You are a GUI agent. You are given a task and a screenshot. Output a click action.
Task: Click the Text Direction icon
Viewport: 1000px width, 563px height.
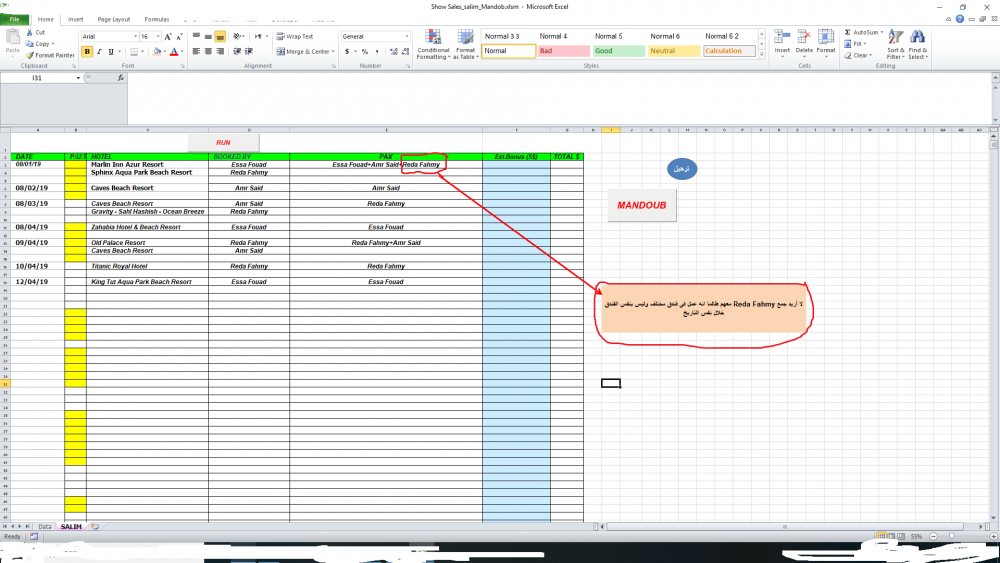[258, 36]
